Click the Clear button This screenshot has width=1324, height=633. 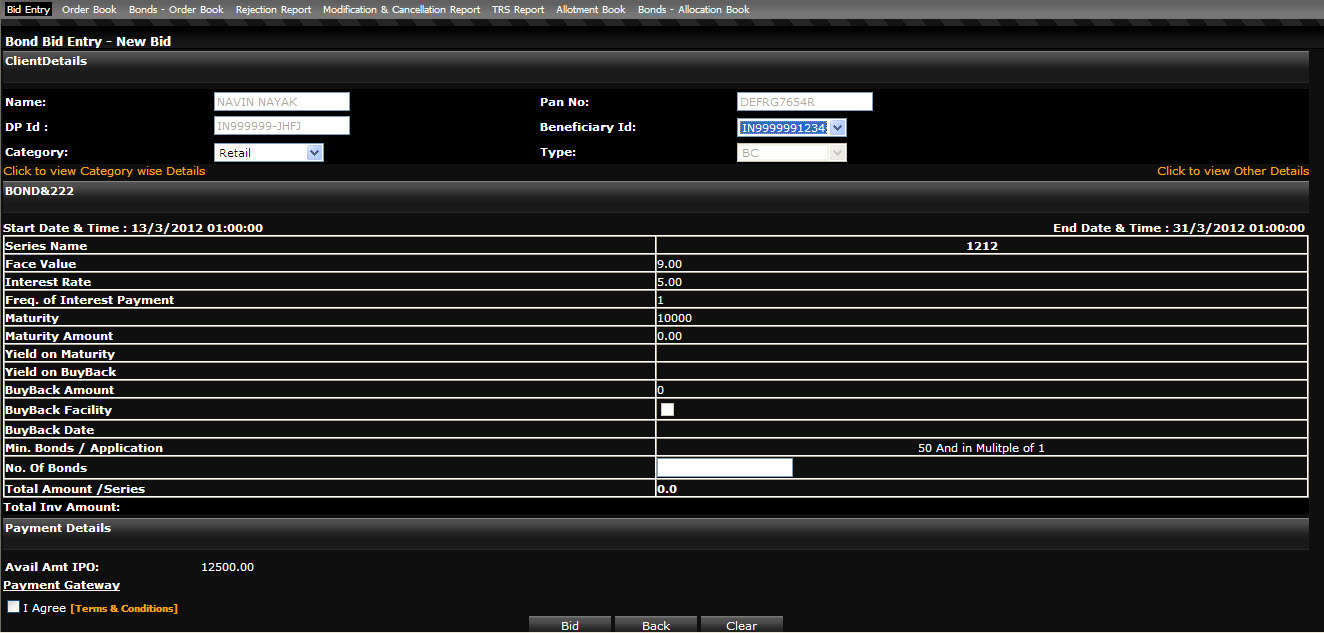pos(741,625)
